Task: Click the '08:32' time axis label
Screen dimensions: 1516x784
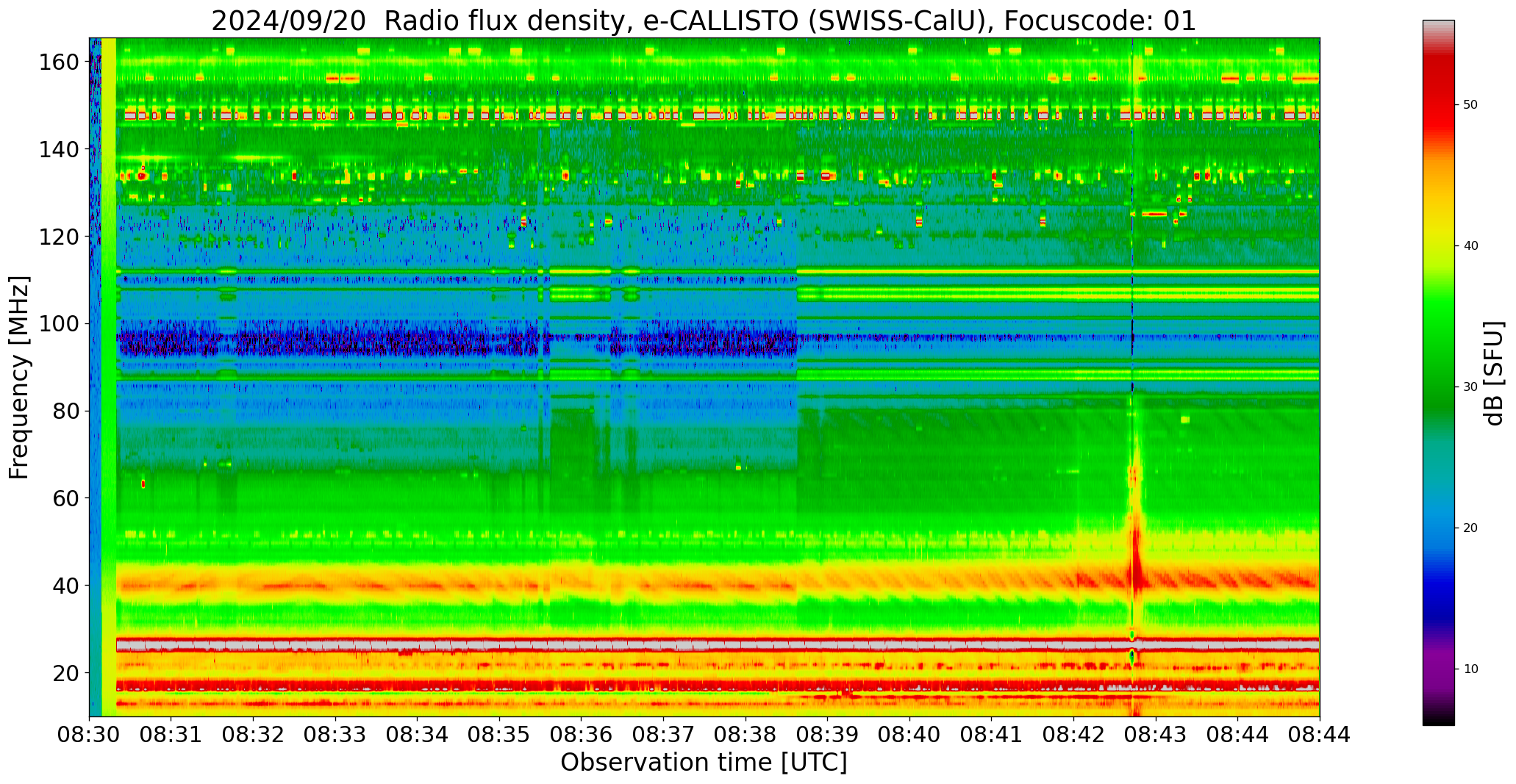Action: pos(254,735)
